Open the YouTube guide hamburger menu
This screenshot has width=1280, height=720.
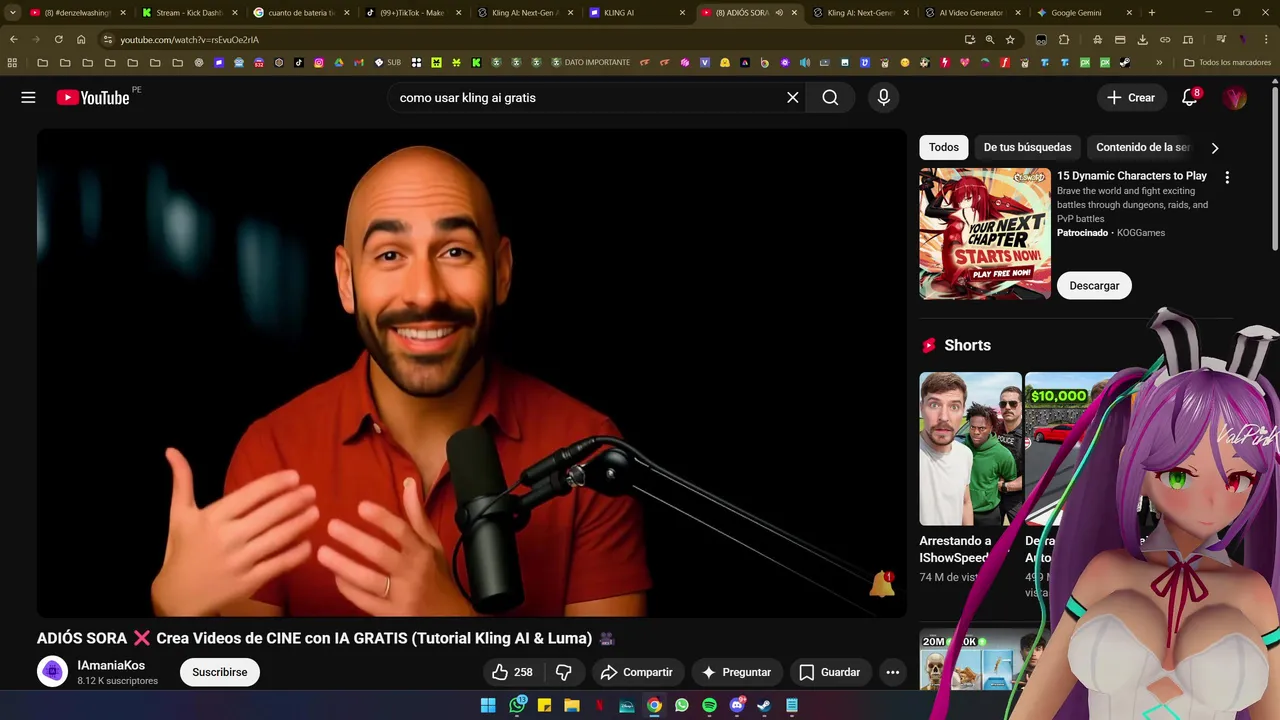pyautogui.click(x=28, y=98)
